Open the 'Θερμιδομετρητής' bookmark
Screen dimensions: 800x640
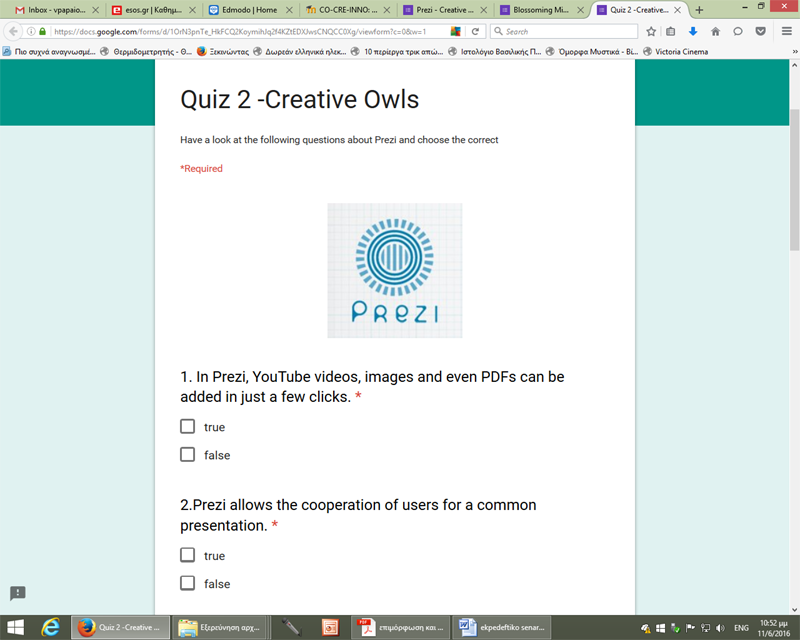pos(146,52)
